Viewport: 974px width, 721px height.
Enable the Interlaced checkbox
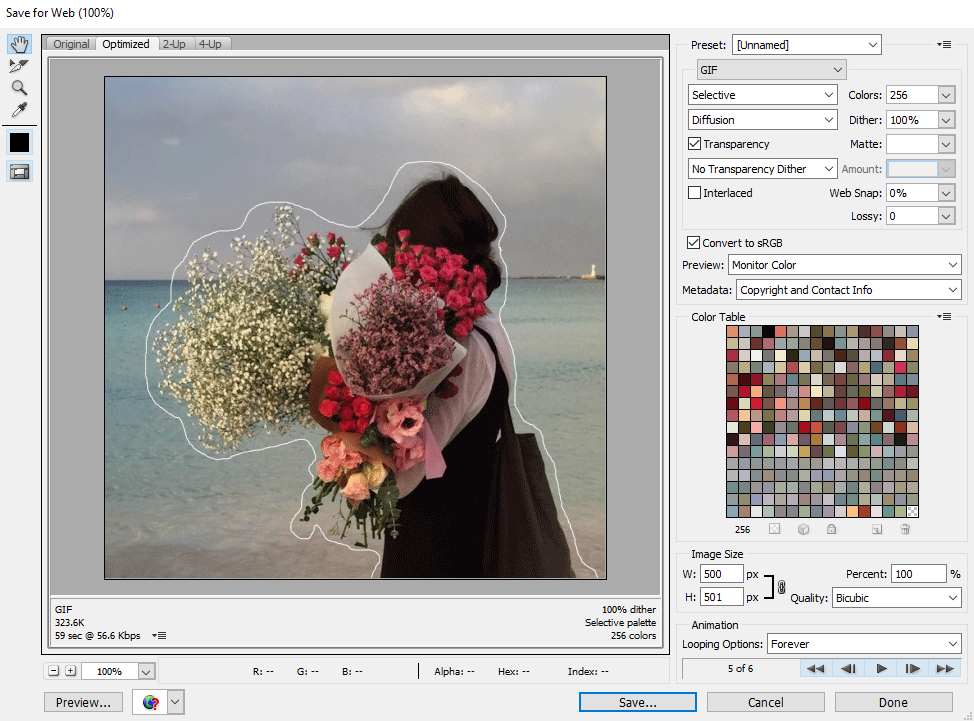(x=695, y=193)
